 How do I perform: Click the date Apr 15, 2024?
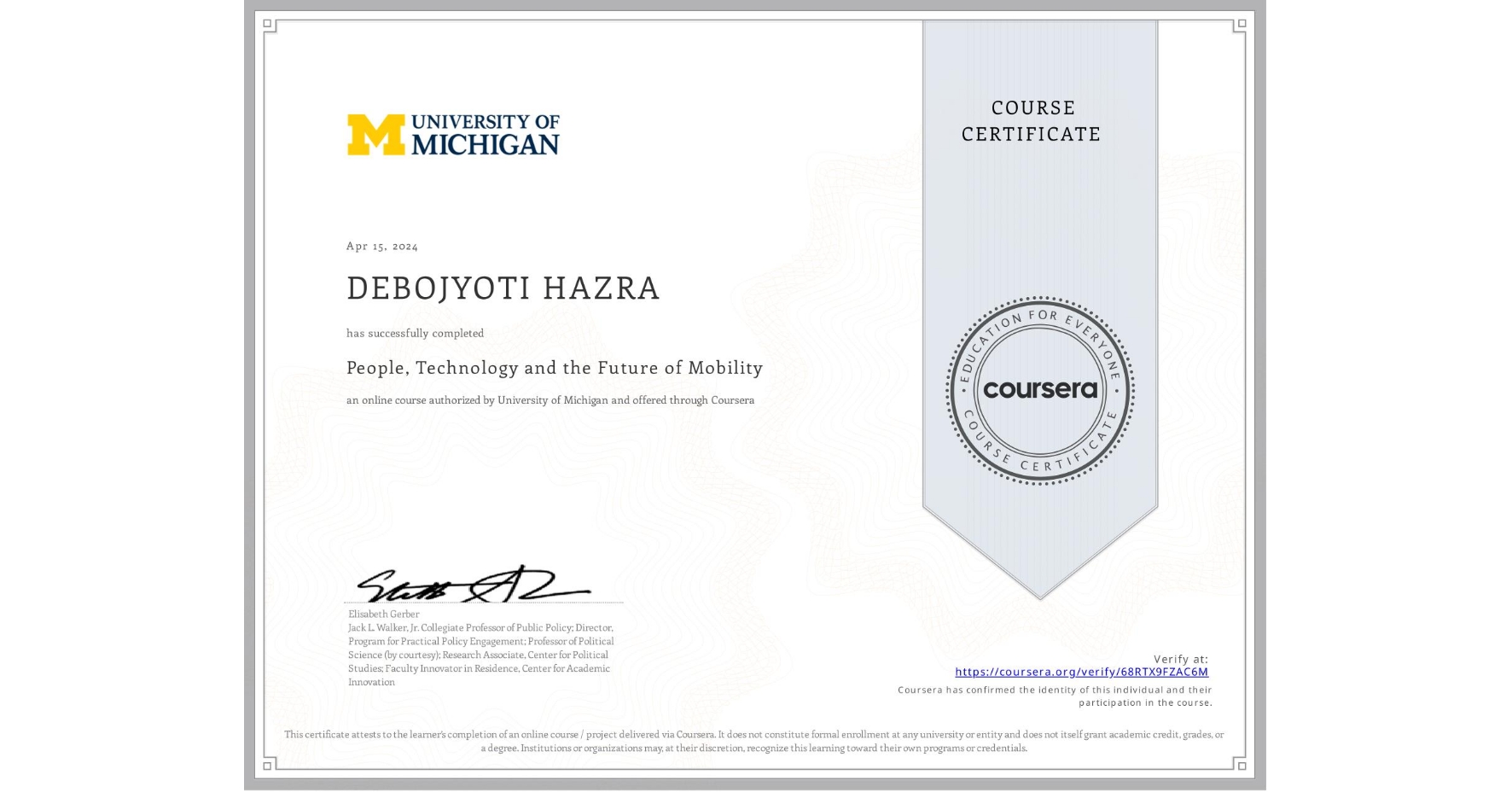coord(382,246)
